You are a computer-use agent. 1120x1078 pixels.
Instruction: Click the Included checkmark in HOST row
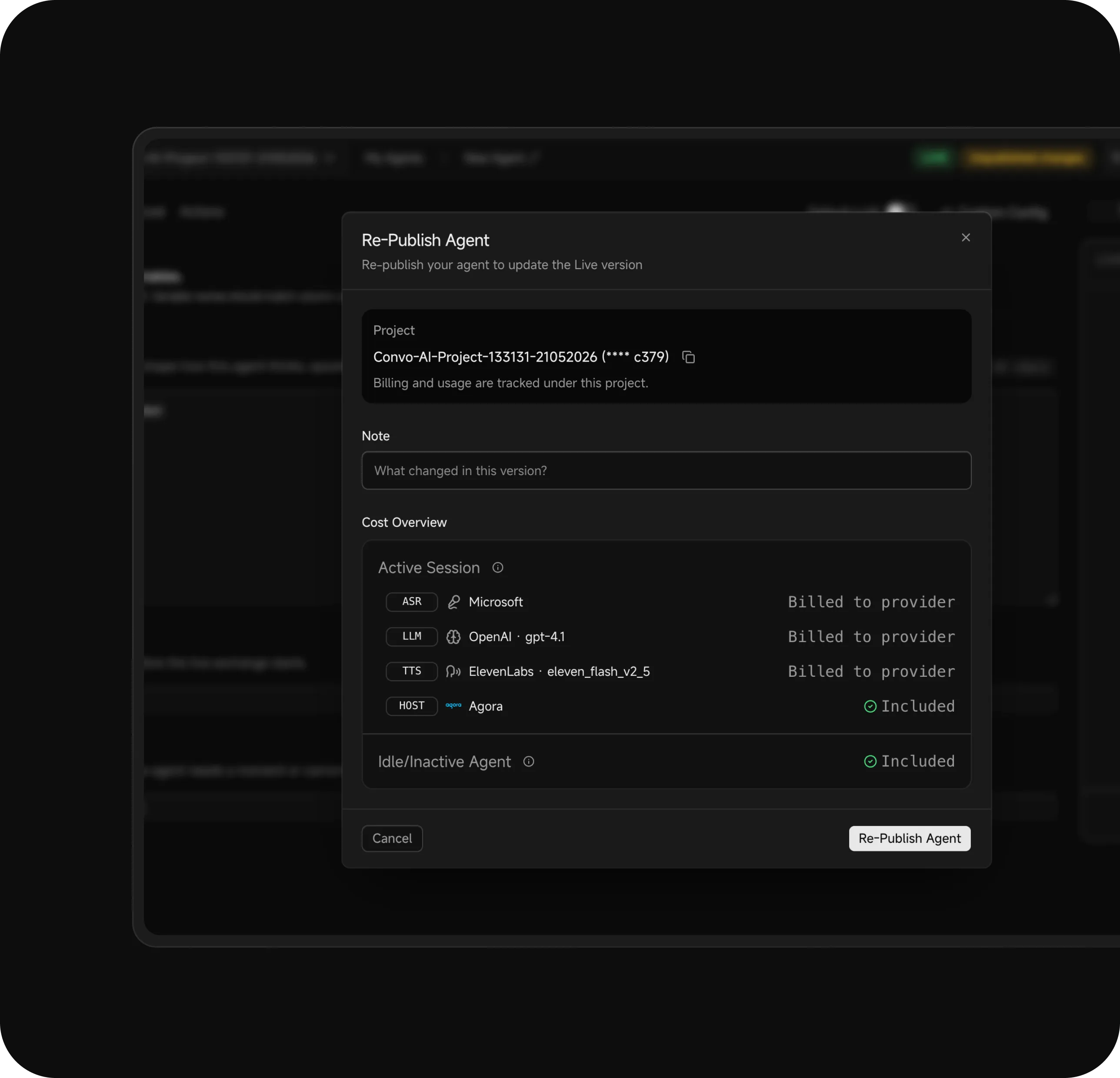[x=870, y=707]
